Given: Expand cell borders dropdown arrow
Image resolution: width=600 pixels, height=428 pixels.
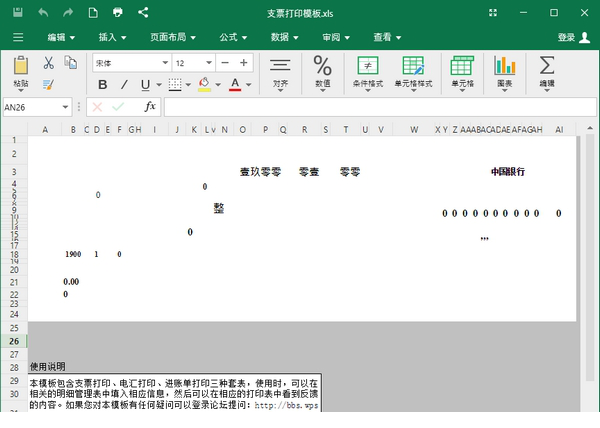Looking at the screenshot, I should 188,85.
